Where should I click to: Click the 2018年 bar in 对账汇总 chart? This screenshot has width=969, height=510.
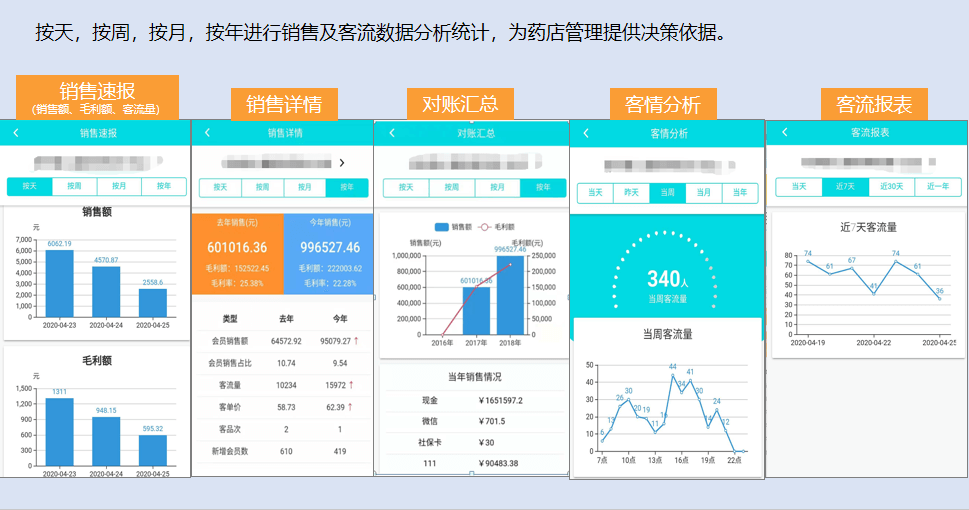coord(511,295)
